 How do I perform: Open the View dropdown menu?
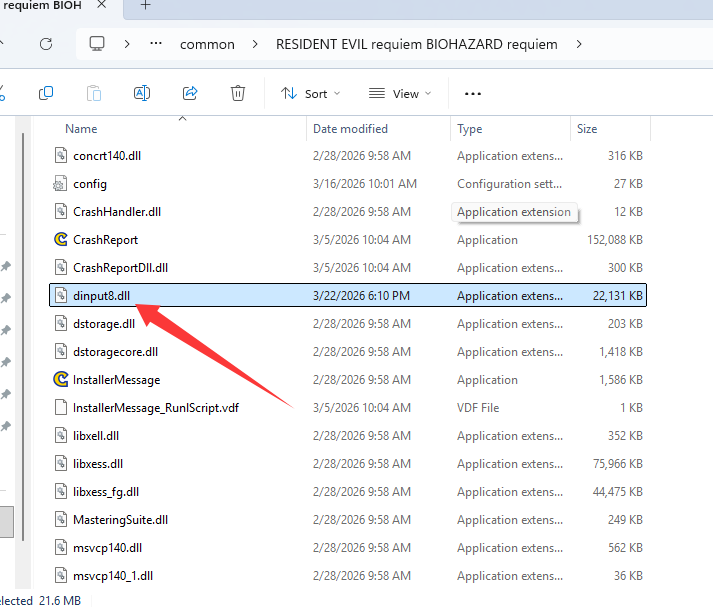click(400, 93)
